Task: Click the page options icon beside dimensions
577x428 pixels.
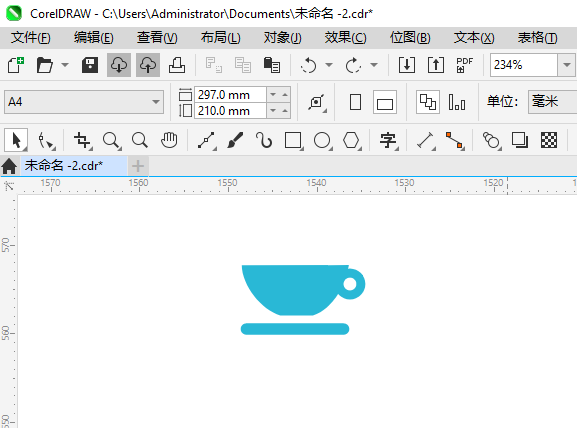Action: tap(317, 102)
